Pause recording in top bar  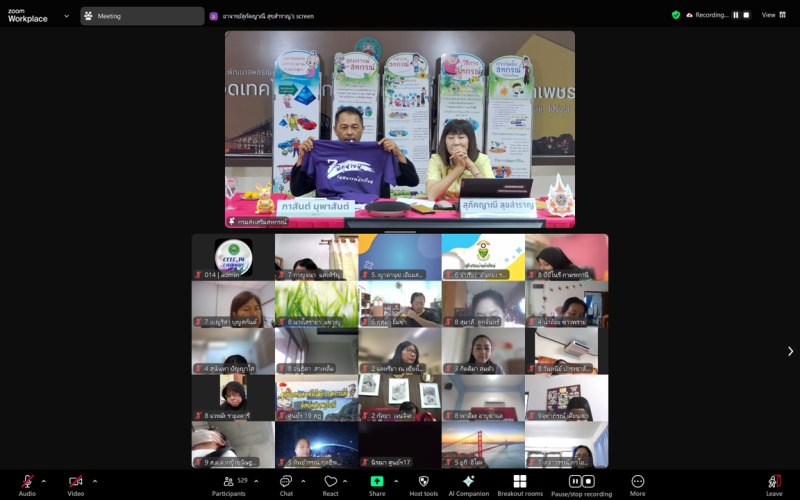[x=736, y=15]
